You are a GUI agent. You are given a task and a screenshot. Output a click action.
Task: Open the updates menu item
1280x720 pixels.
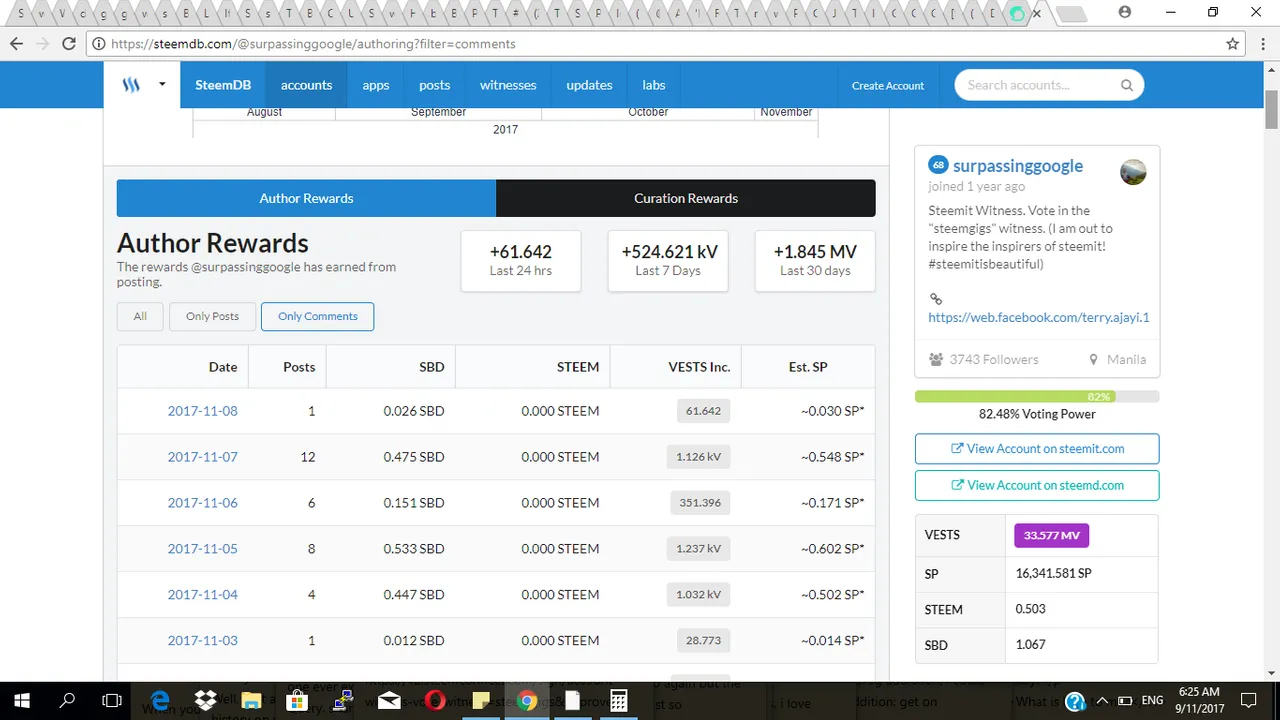[x=589, y=85]
